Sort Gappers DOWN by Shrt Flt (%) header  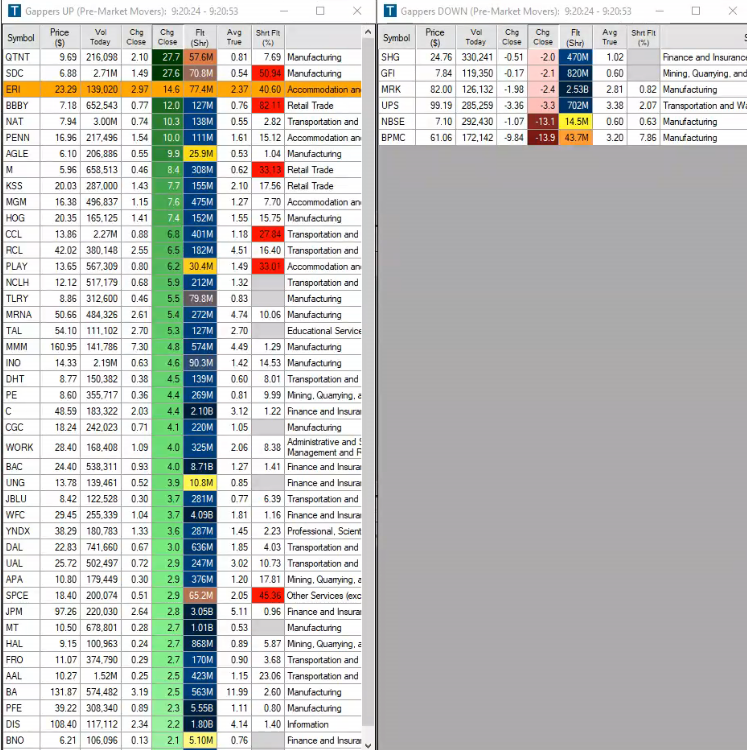(643, 37)
